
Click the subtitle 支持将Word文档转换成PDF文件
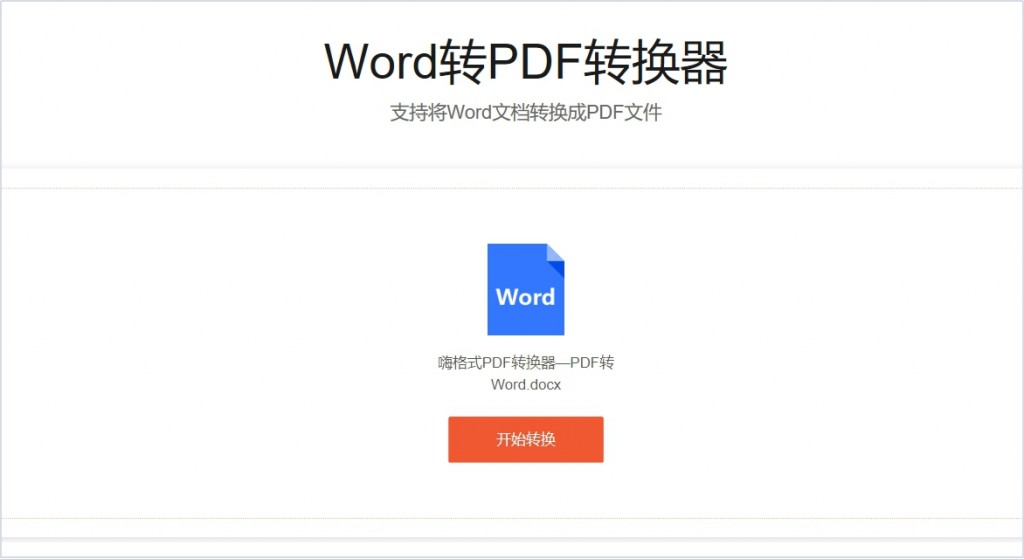coord(526,112)
